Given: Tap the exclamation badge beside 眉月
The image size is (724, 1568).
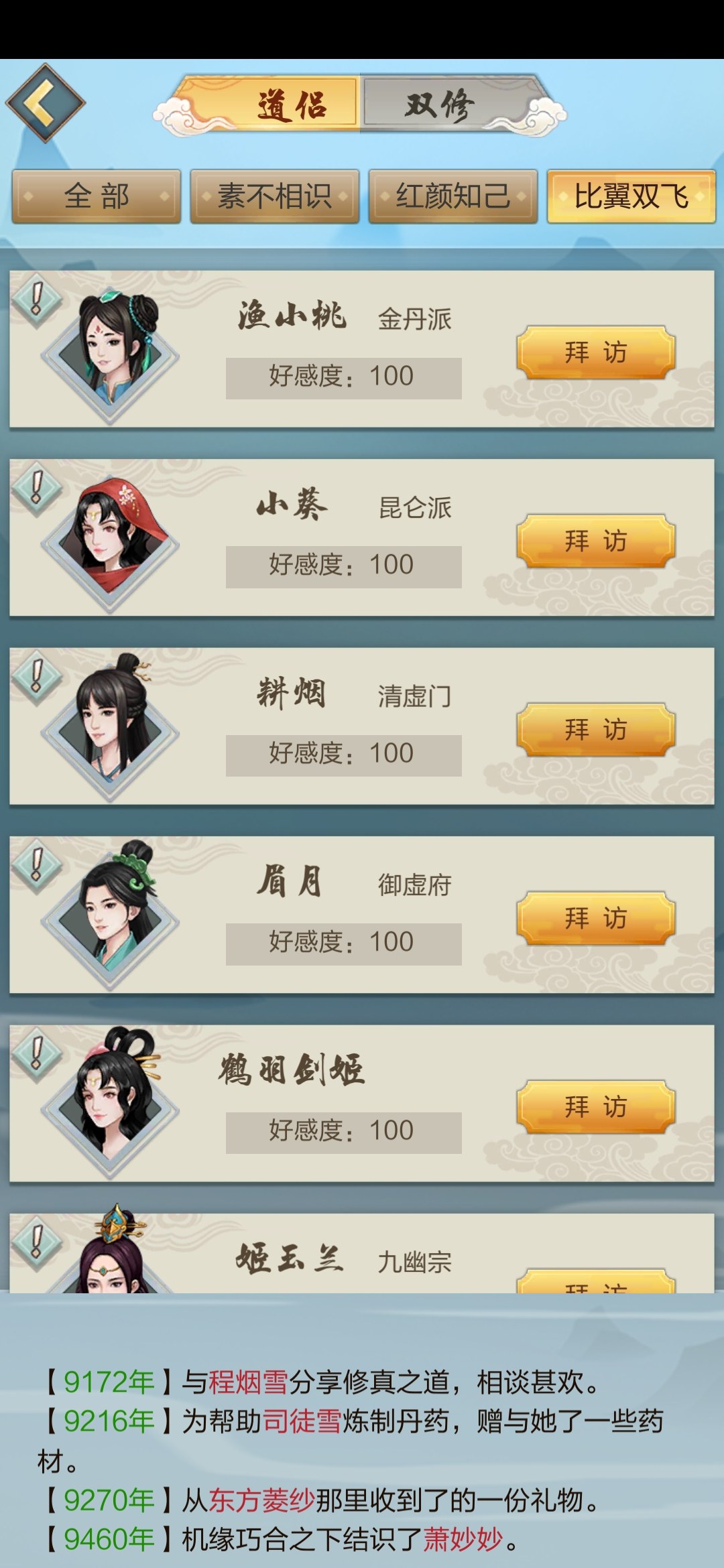Looking at the screenshot, I should coord(37,865).
